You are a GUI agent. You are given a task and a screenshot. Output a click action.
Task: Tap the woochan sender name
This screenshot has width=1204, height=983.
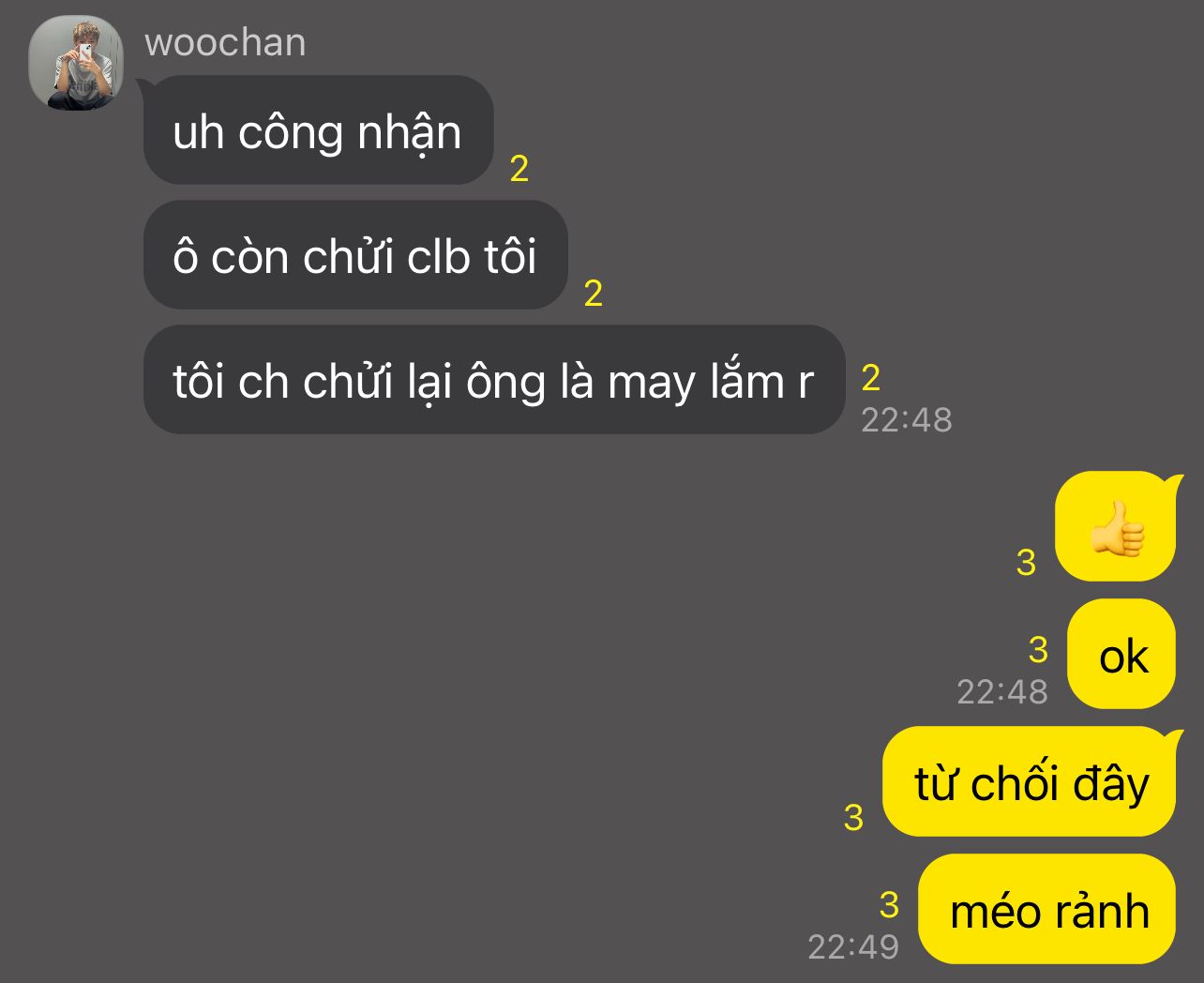pyautogui.click(x=225, y=43)
